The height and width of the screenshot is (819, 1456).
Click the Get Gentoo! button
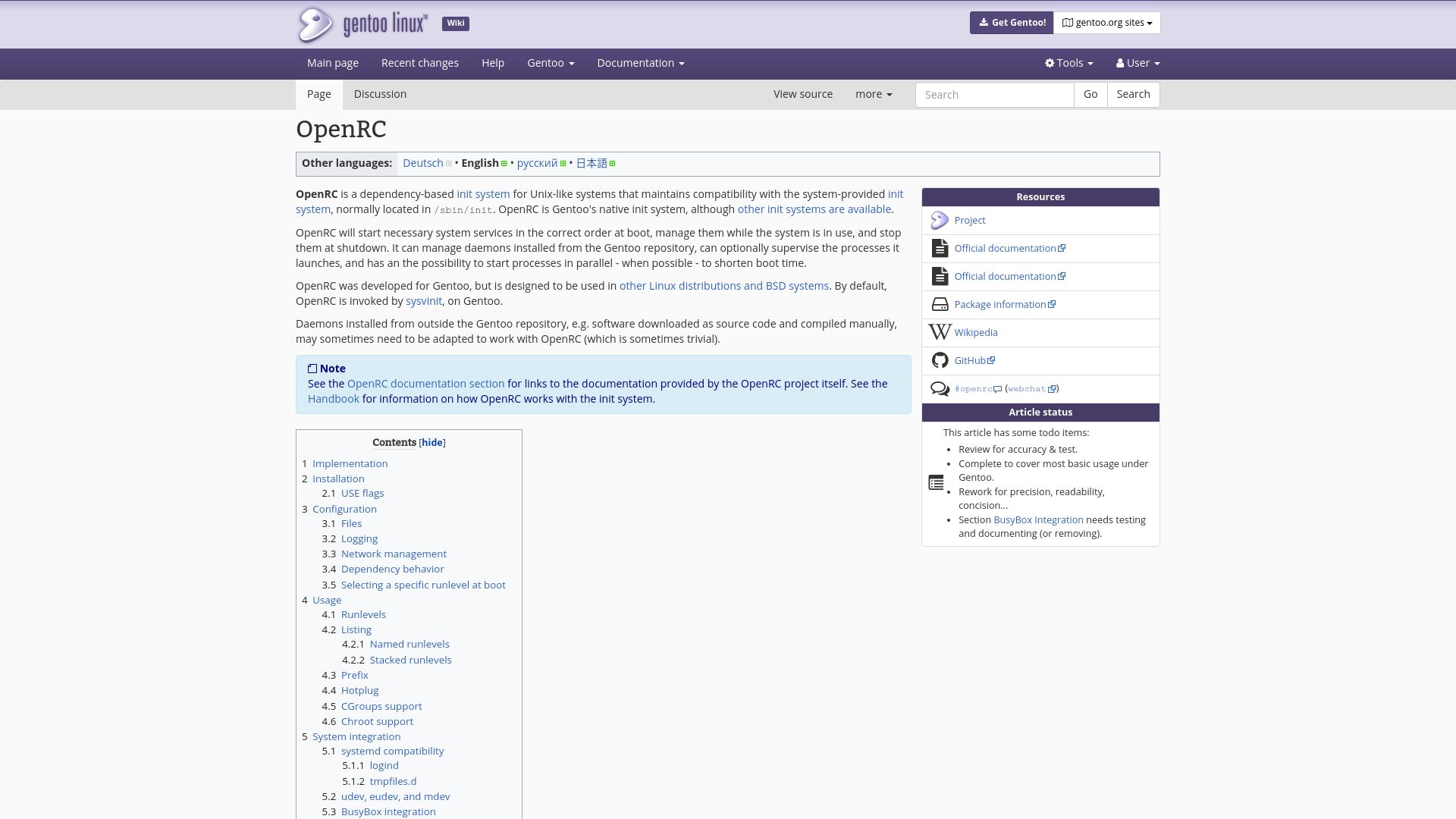click(1012, 23)
